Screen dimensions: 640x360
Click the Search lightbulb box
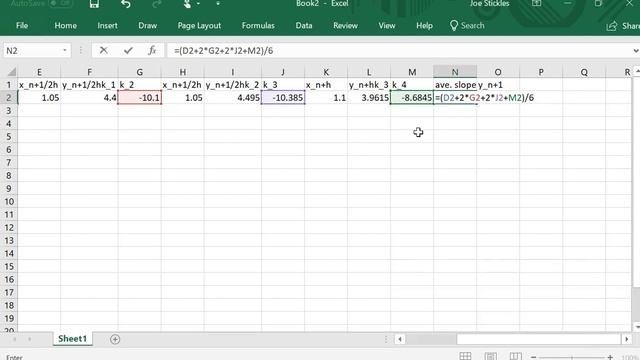(467, 25)
